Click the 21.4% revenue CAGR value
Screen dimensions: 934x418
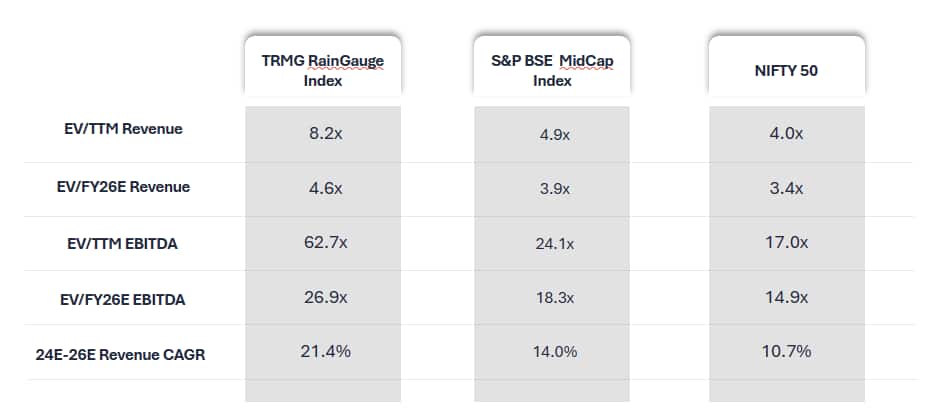tap(323, 351)
